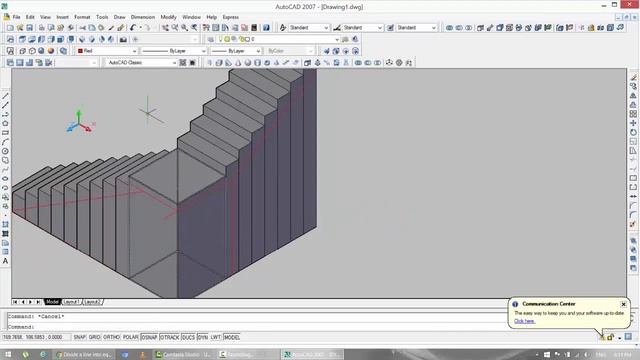Toggle LWT lineweight display
Viewport: 640px width, 360px height.
216,337
